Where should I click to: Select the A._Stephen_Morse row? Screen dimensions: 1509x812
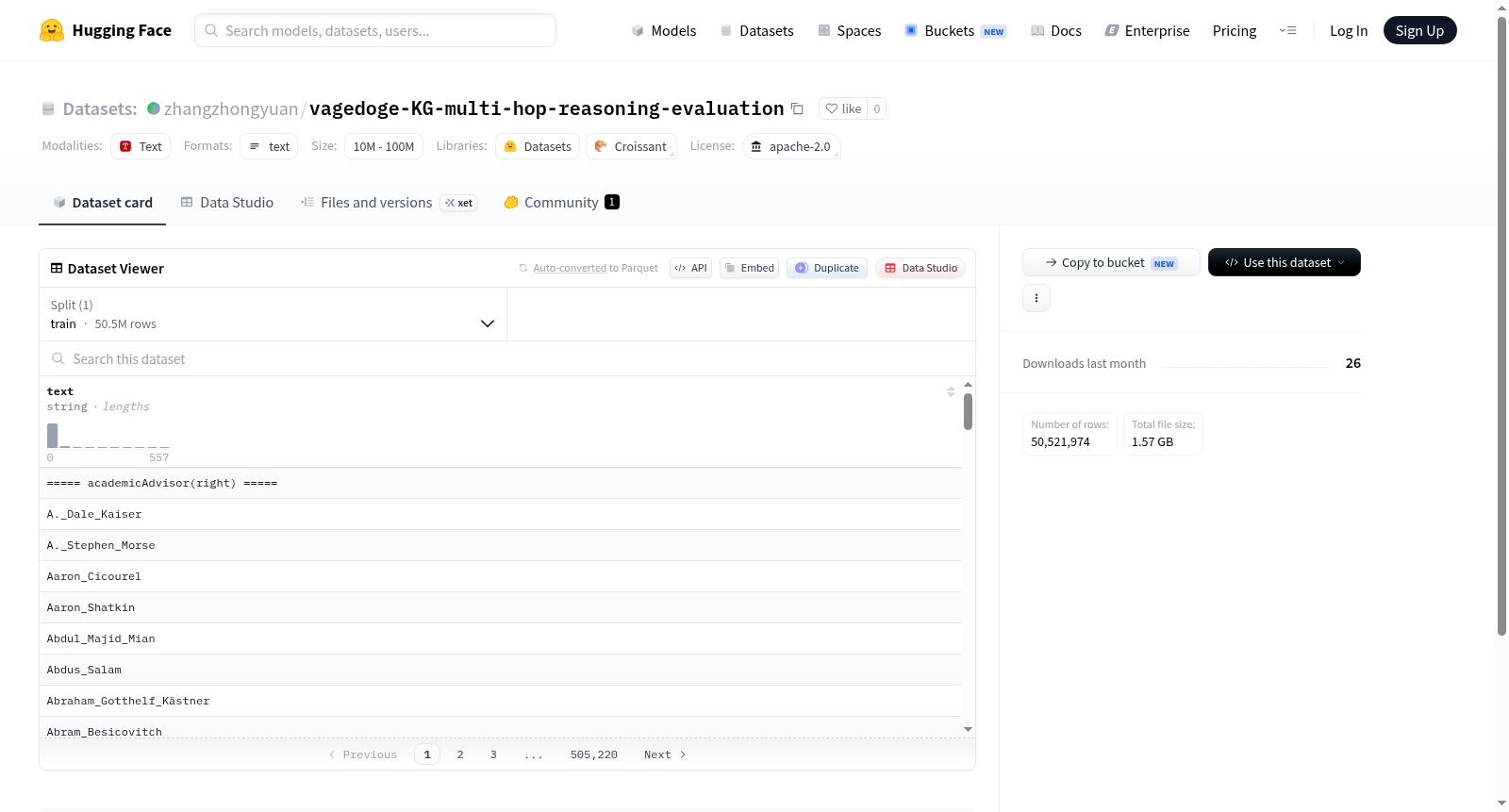[500, 545]
